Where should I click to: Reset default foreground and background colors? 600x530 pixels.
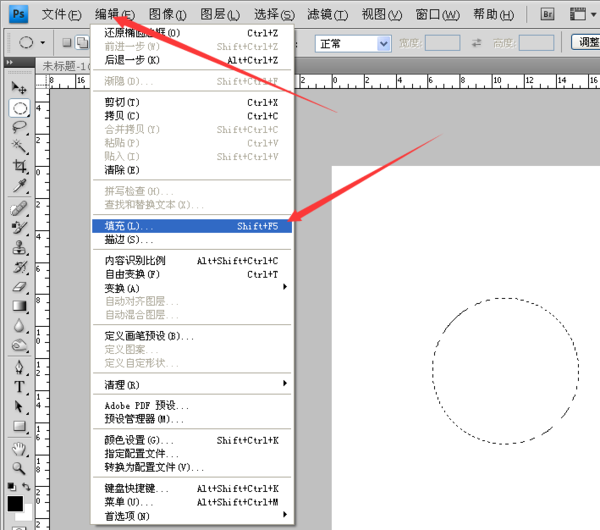click(11, 487)
